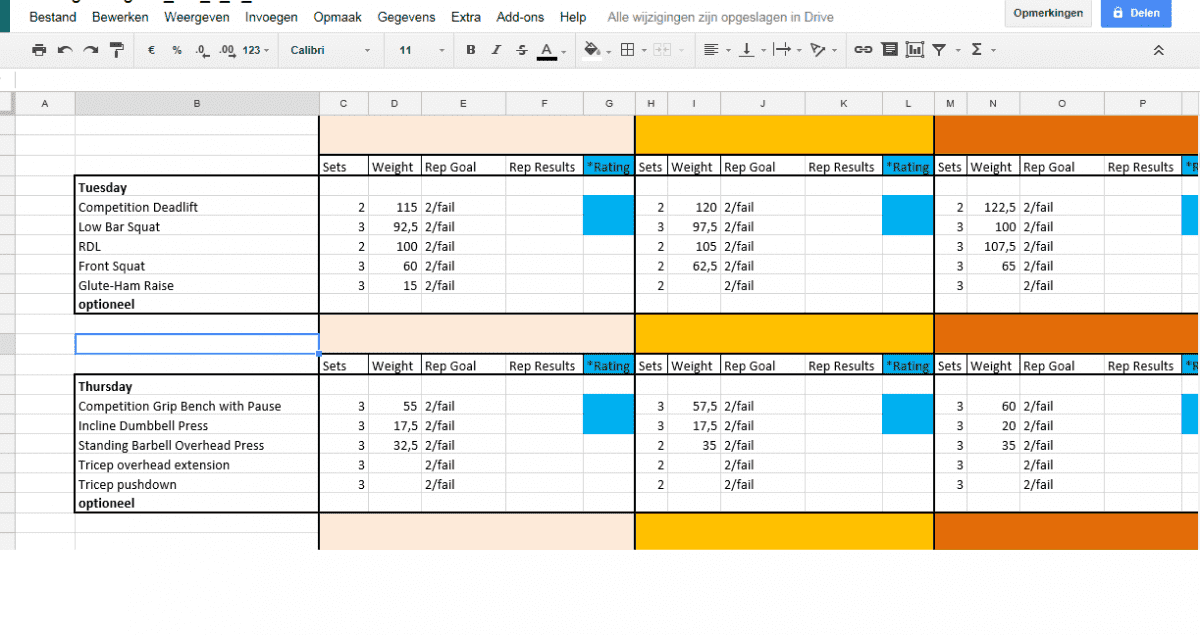Click the blue Delen button
1200x635 pixels.
1135,14
